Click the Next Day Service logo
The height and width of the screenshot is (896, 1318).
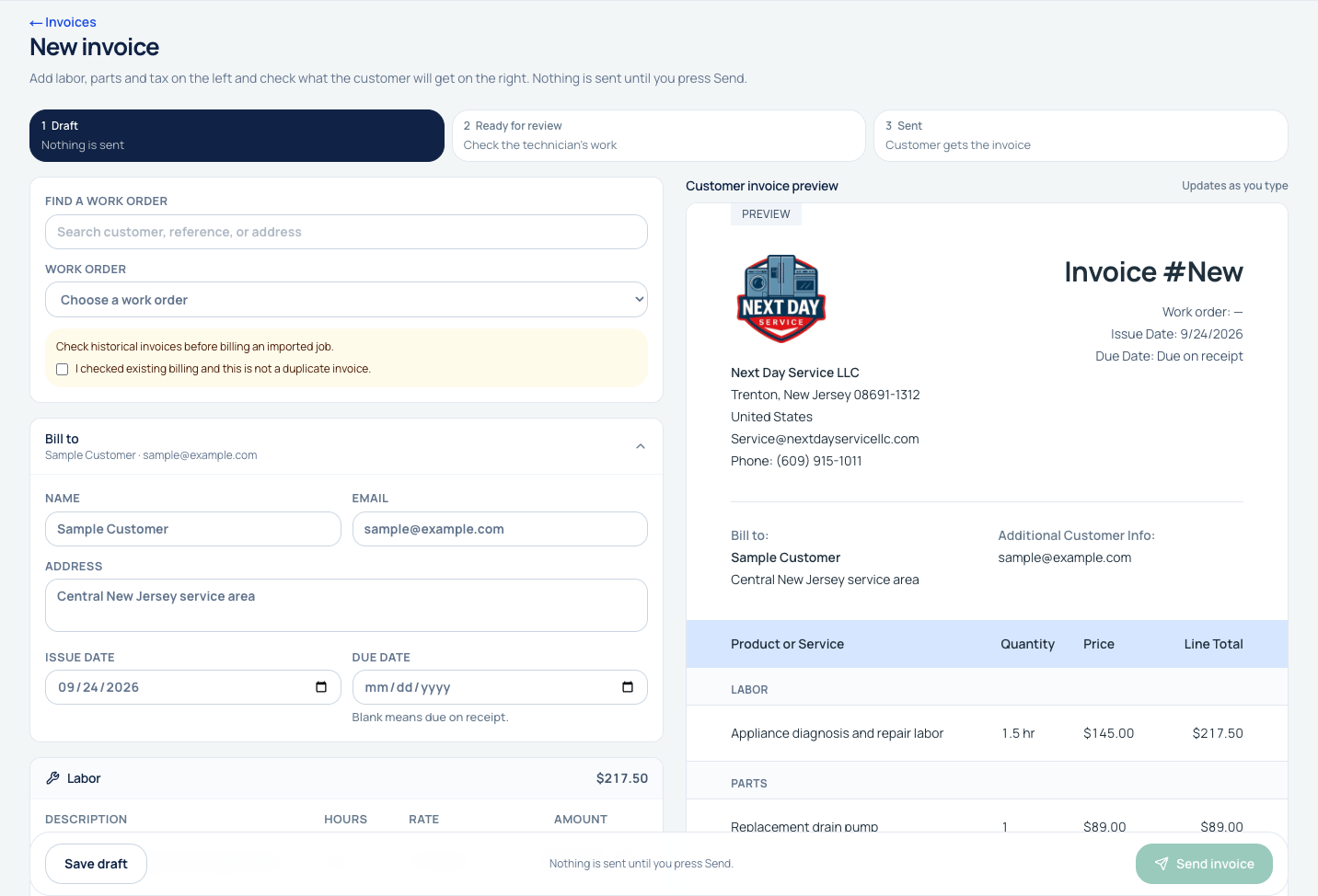pos(781,299)
